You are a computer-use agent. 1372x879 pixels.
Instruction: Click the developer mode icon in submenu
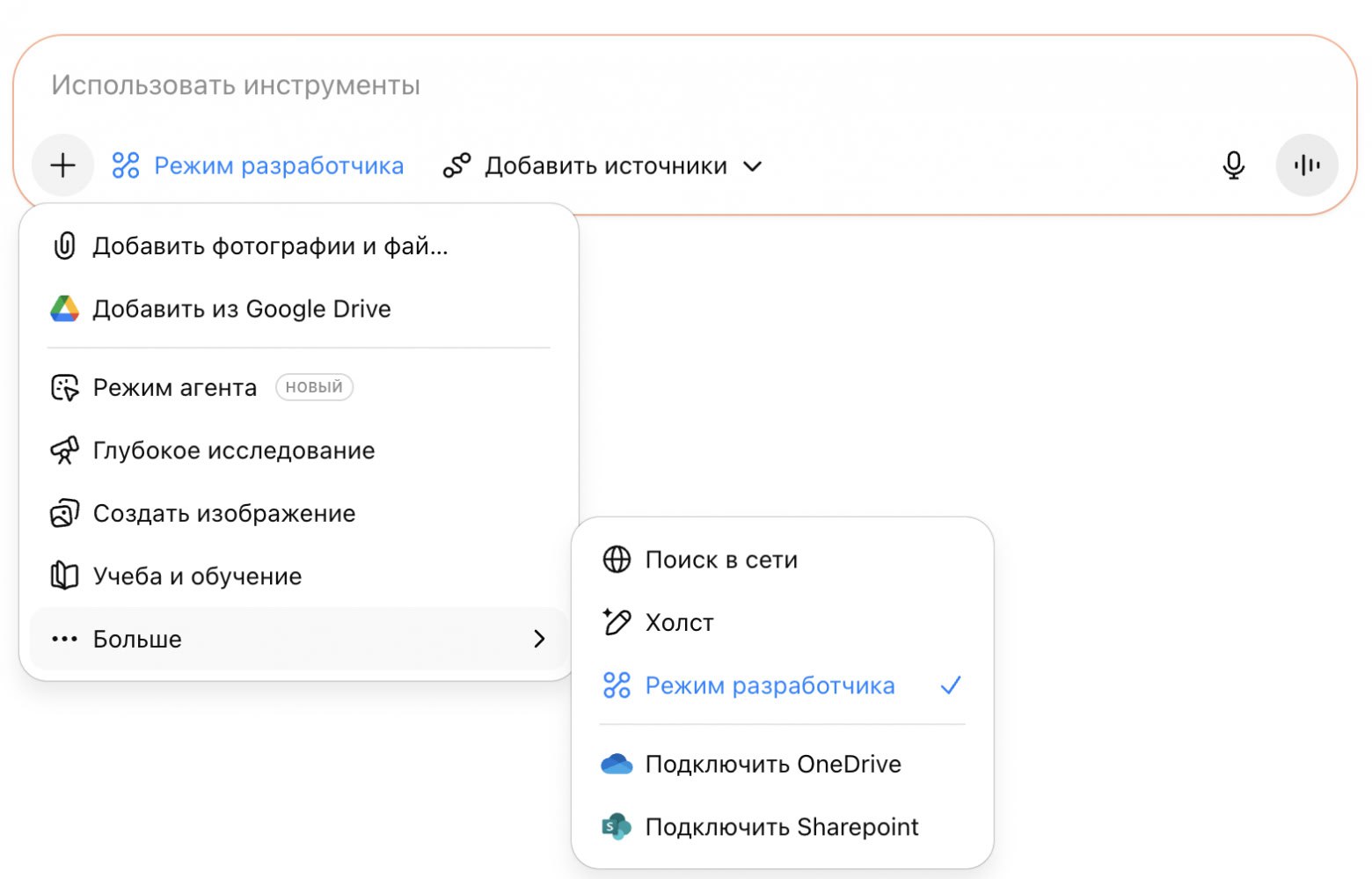pyautogui.click(x=617, y=685)
